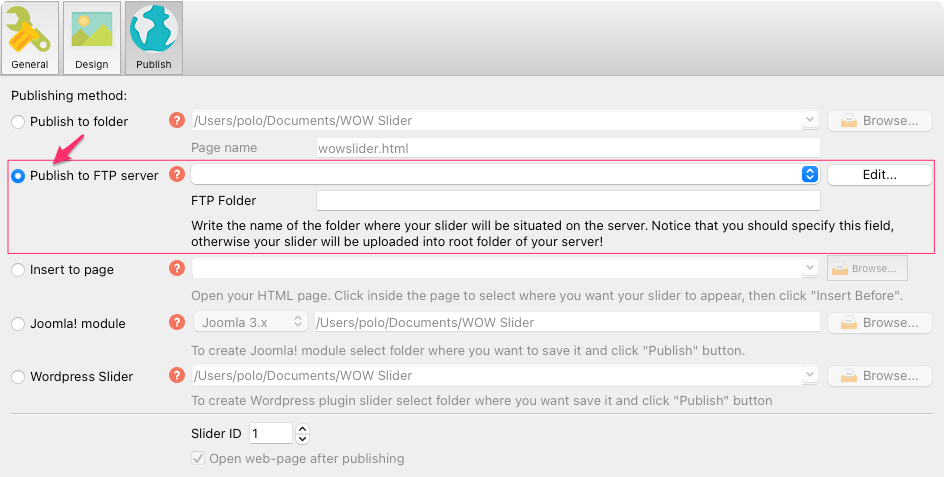Select the Insert to page option

[18, 270]
